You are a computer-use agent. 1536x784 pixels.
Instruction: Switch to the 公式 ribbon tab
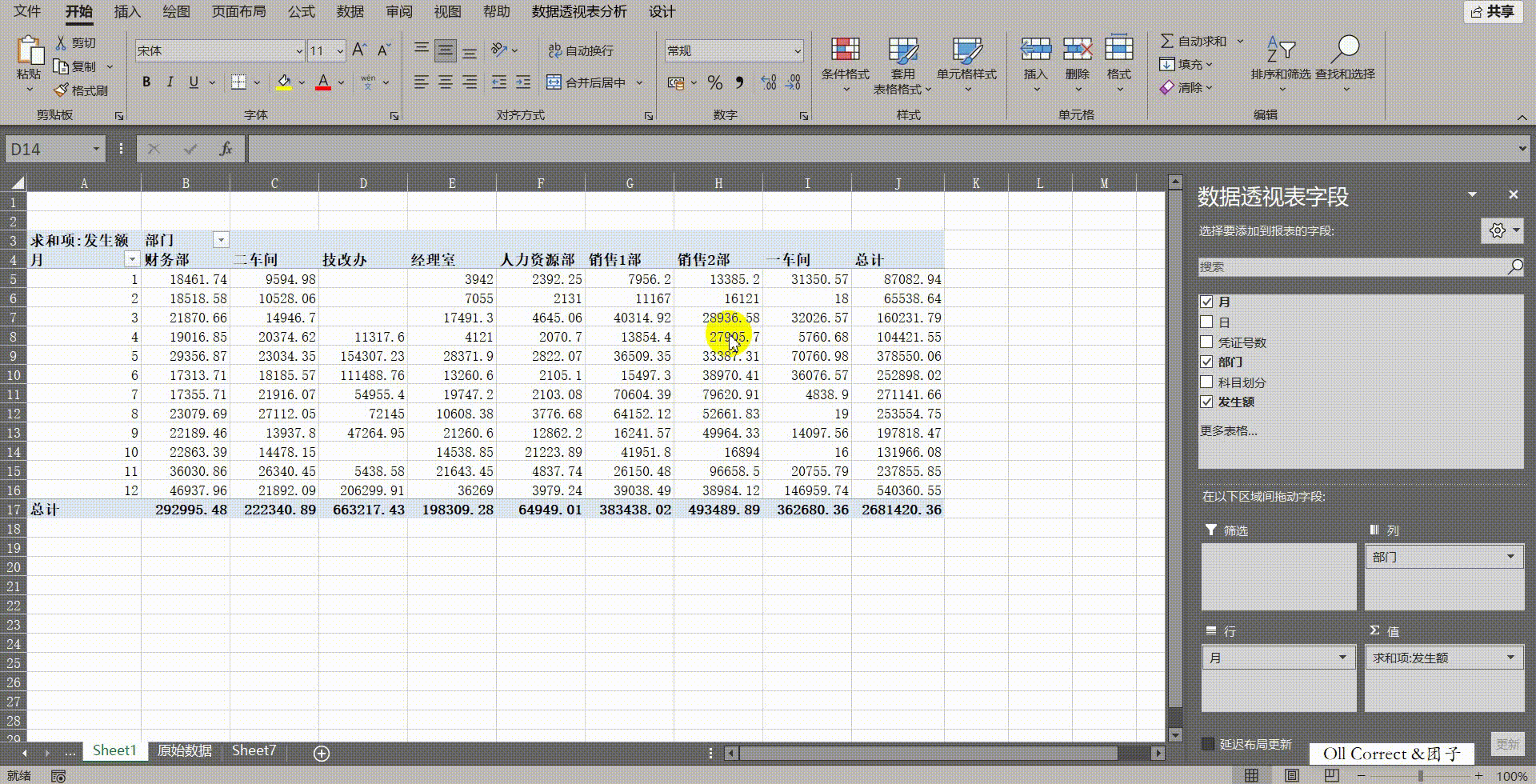pos(302,11)
